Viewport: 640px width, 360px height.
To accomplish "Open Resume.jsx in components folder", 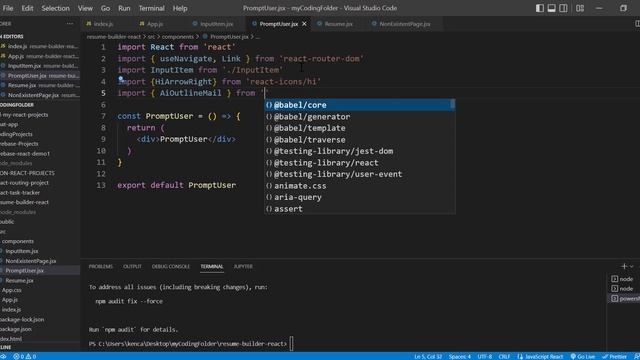I will [40, 280].
